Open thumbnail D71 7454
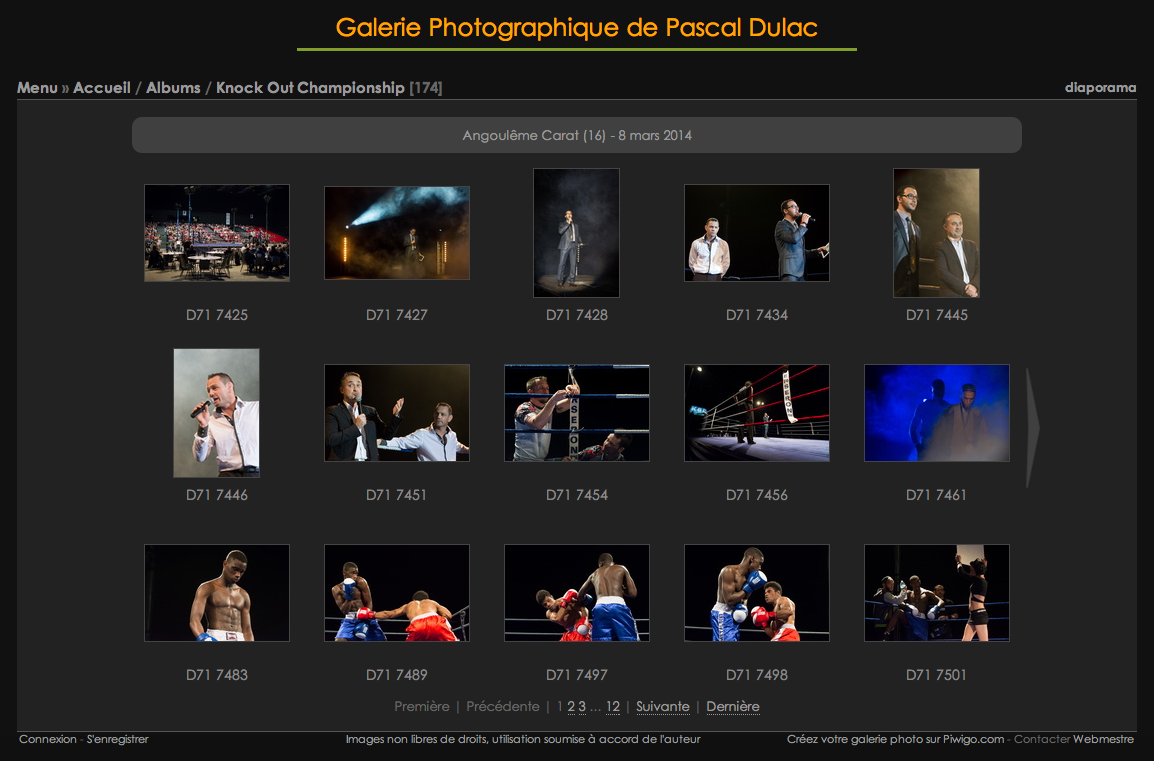 [x=576, y=413]
